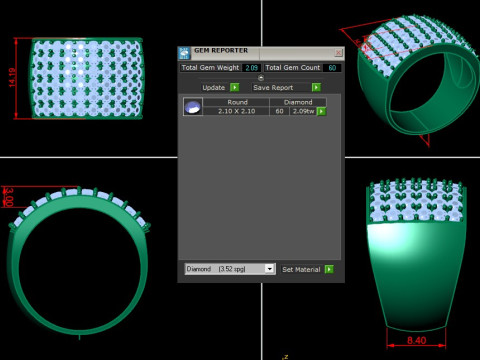Click the green arrow next to Set Material
The width and height of the screenshot is (480, 360).
pyautogui.click(x=329, y=269)
